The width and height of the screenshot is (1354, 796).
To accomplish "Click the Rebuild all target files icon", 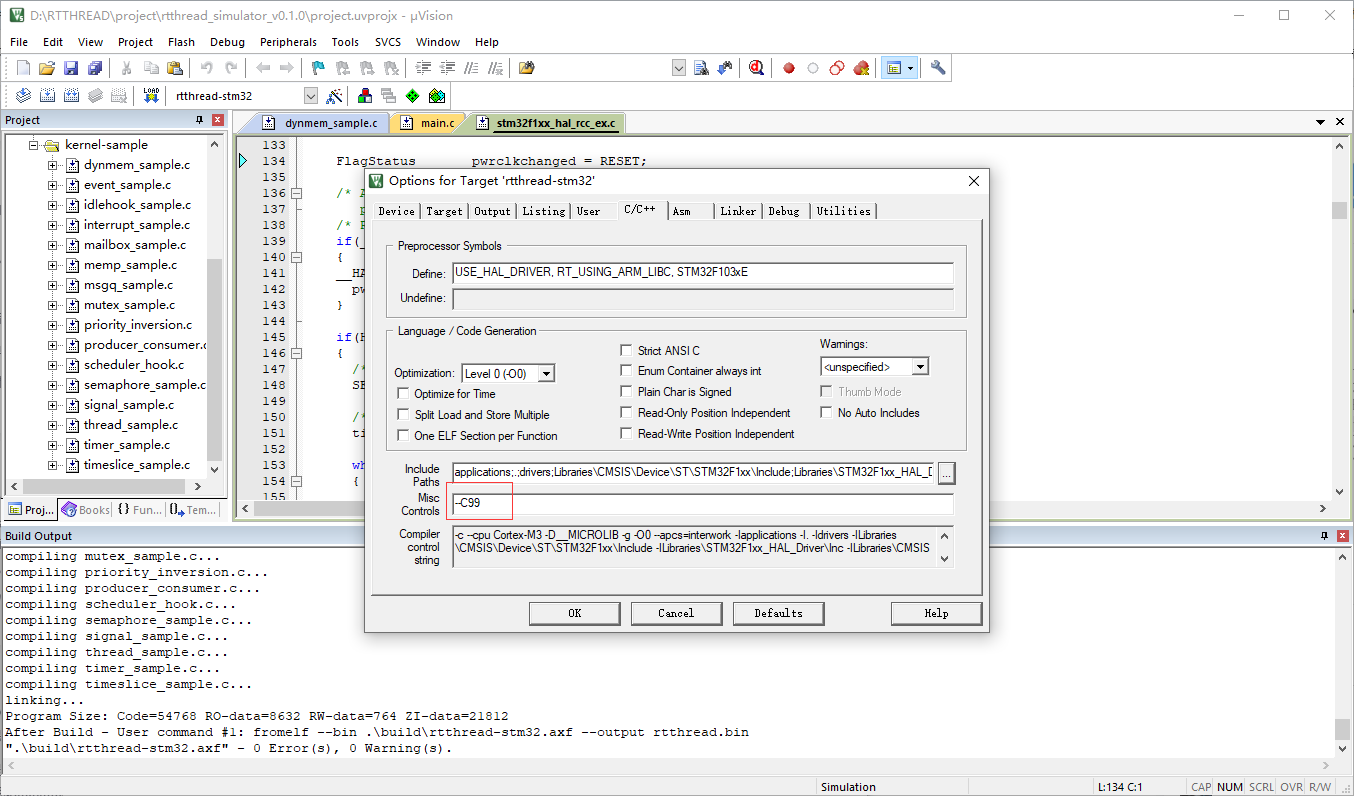I will click(71, 96).
